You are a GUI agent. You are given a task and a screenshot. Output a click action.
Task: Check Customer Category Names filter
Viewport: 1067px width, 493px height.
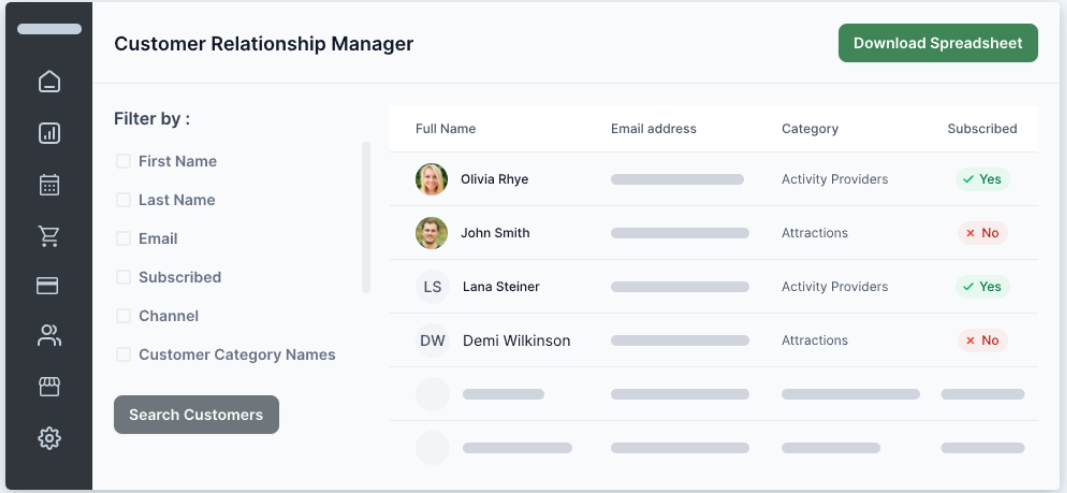pos(123,354)
